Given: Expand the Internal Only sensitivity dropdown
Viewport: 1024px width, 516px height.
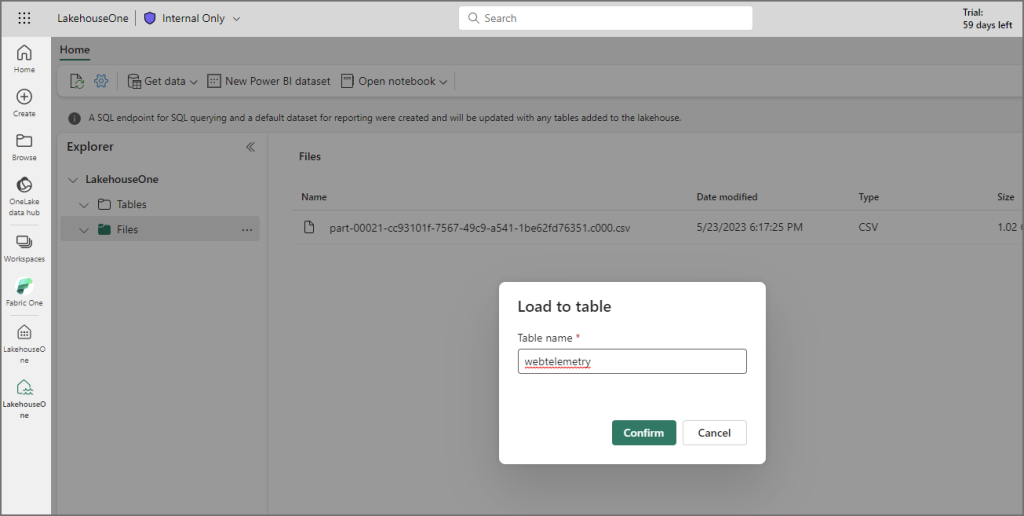Looking at the screenshot, I should [x=236, y=19].
